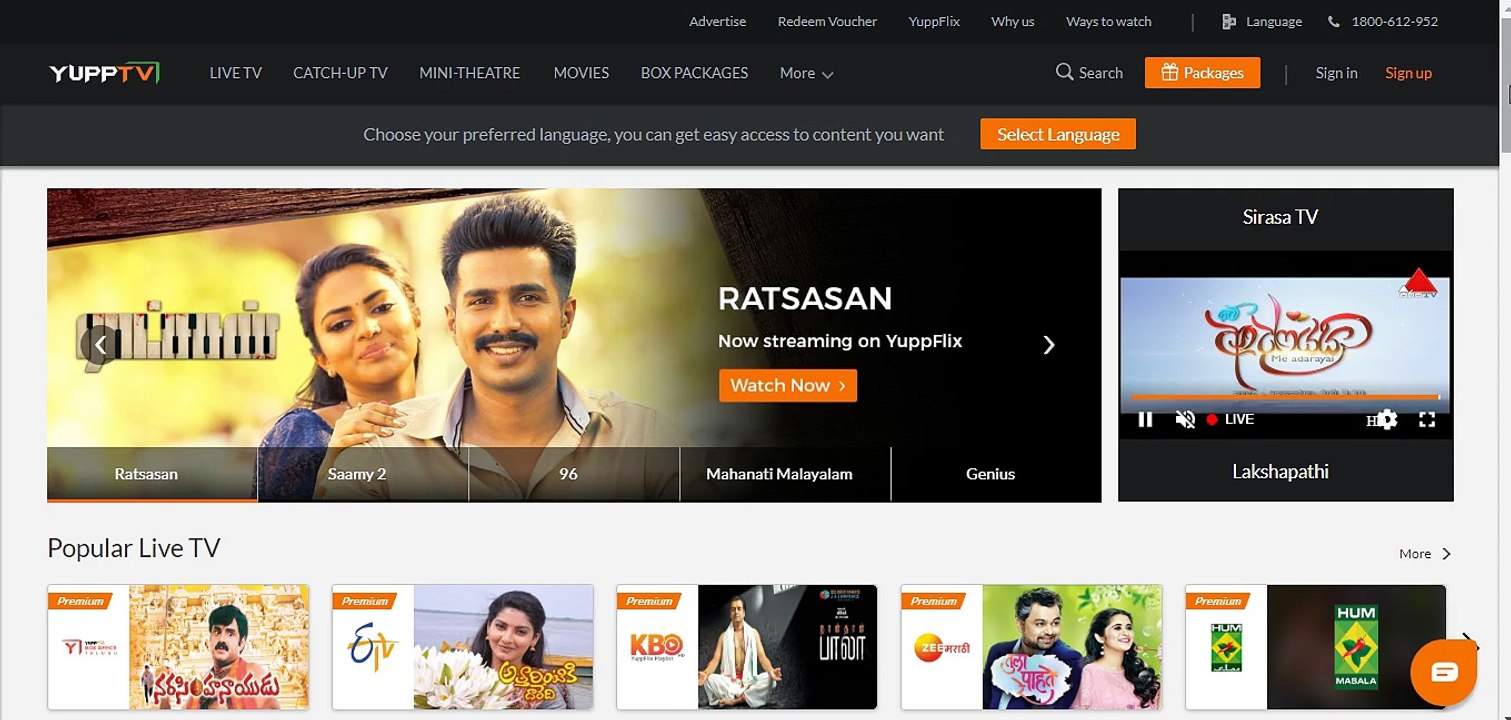This screenshot has height=720, width=1511.
Task: Advance to the next carousel slide
Action: click(x=1048, y=345)
